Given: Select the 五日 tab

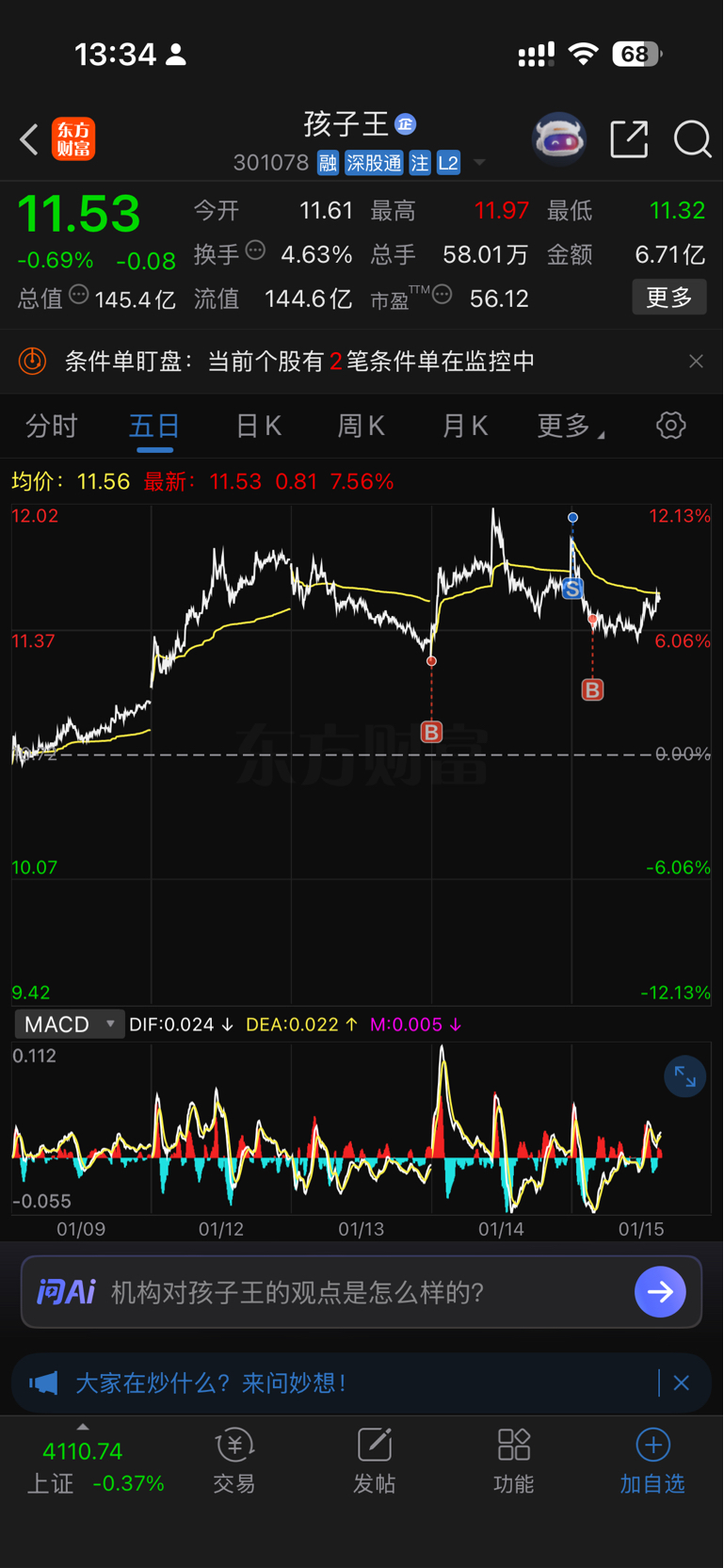Looking at the screenshot, I should click(x=154, y=427).
